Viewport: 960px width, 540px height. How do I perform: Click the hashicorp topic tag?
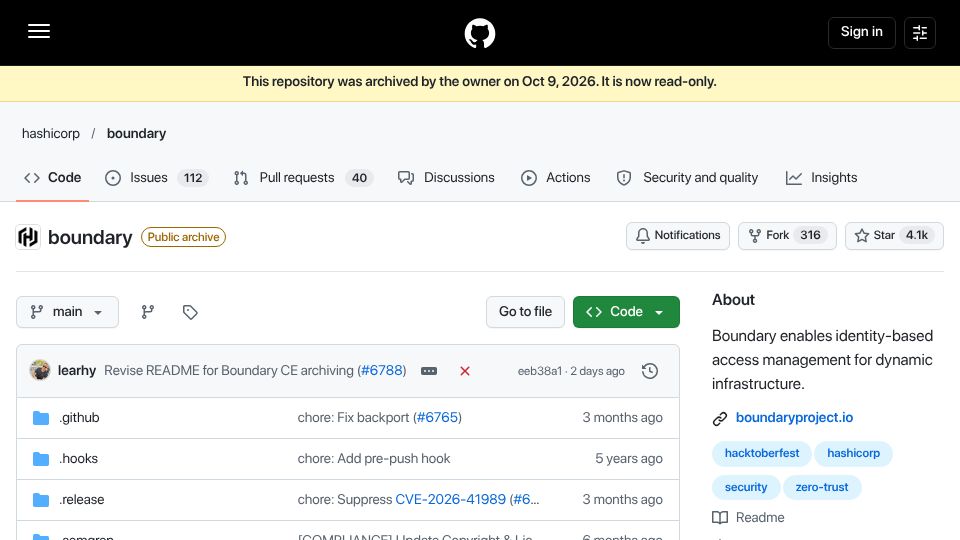pyautogui.click(x=853, y=454)
